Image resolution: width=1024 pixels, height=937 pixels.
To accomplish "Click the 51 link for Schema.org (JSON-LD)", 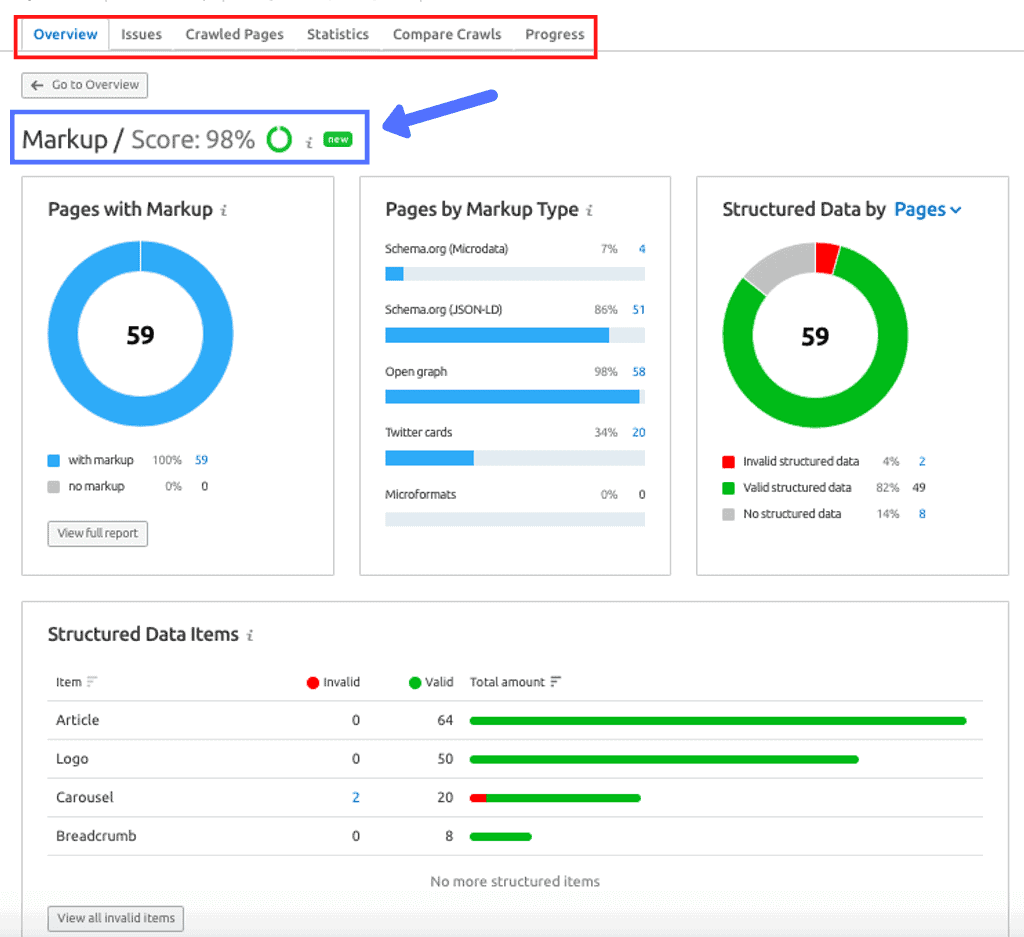I will point(639,310).
